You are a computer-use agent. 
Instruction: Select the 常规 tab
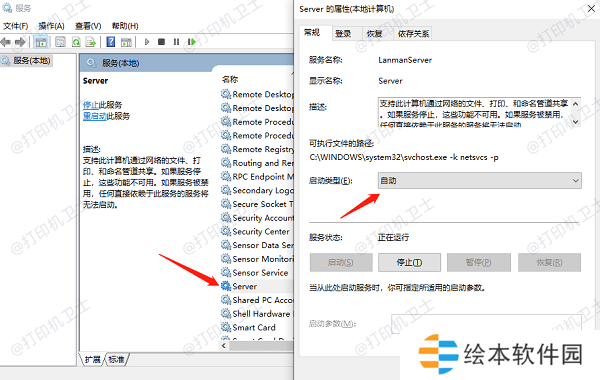[x=312, y=33]
